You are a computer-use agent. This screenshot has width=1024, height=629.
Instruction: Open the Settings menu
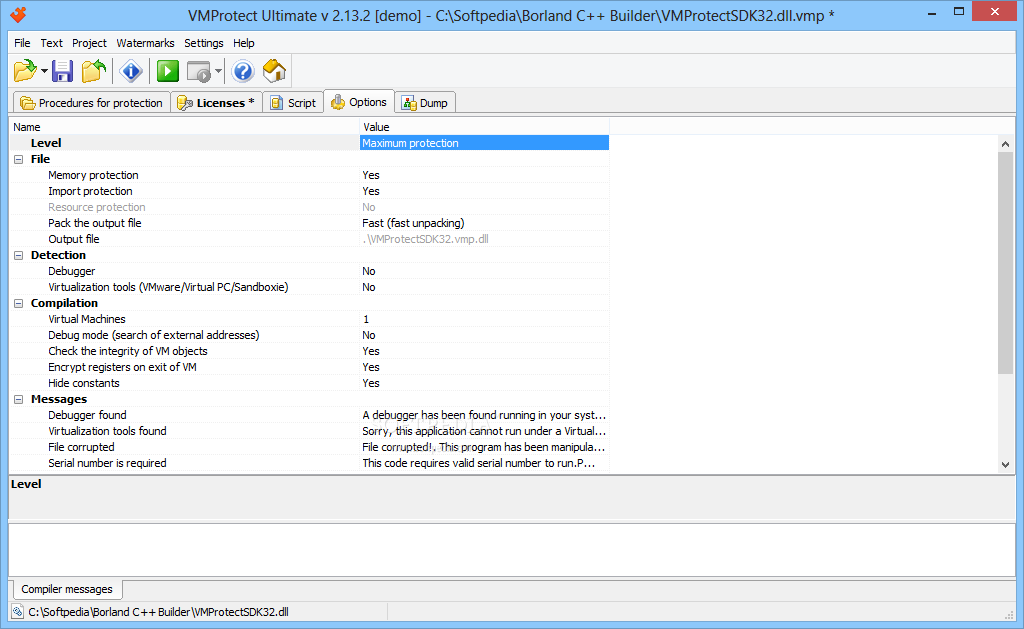point(204,43)
